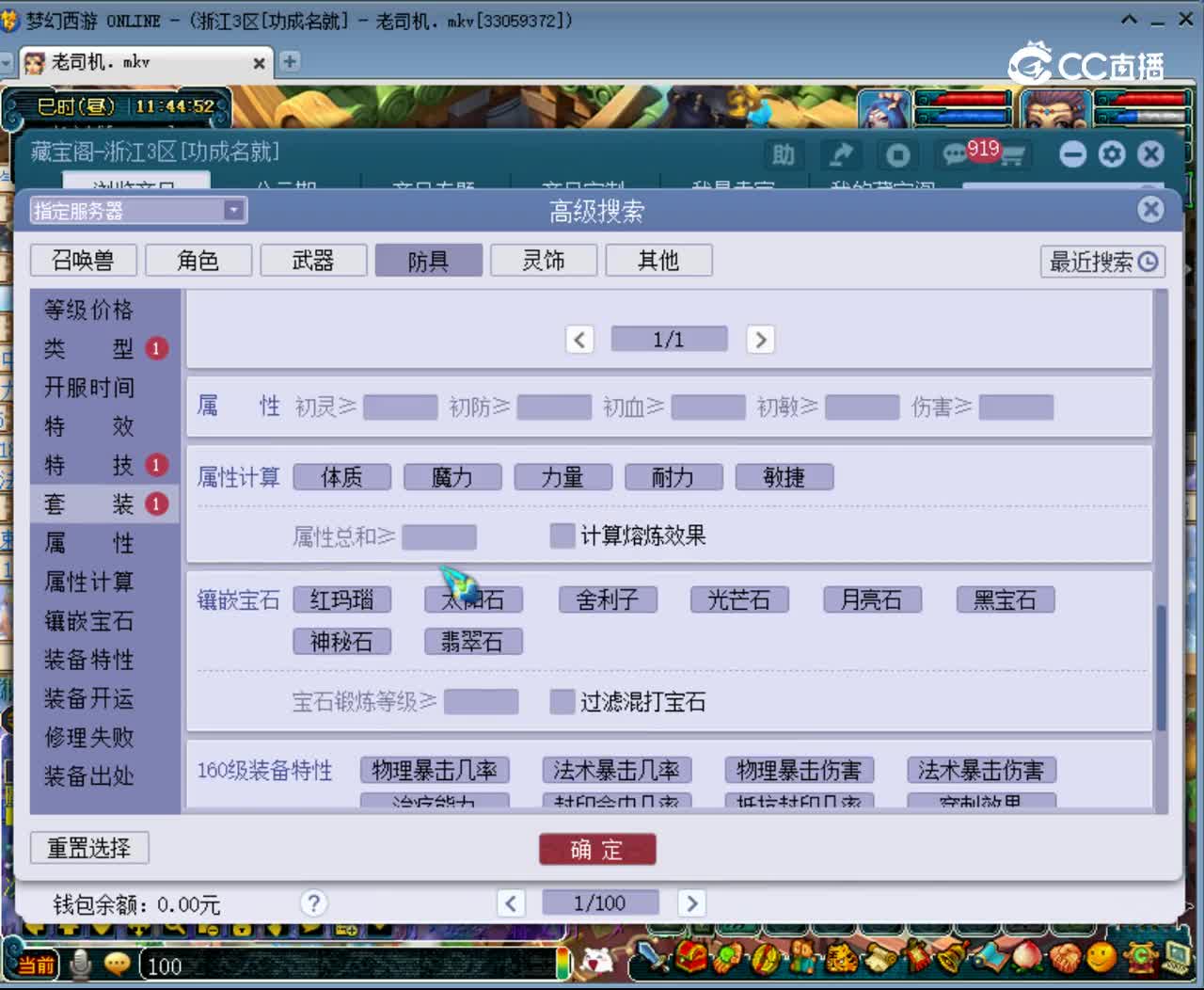
Task: Open the shopping cart icon
Action: (x=1013, y=155)
